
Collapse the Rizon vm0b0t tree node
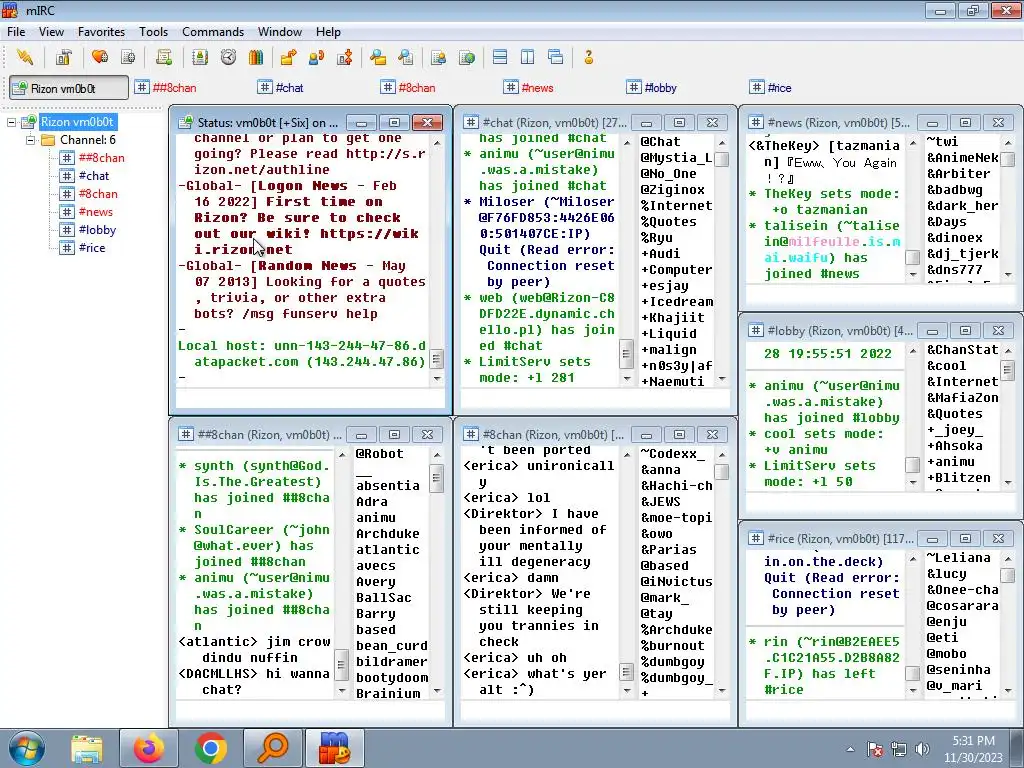[13, 122]
